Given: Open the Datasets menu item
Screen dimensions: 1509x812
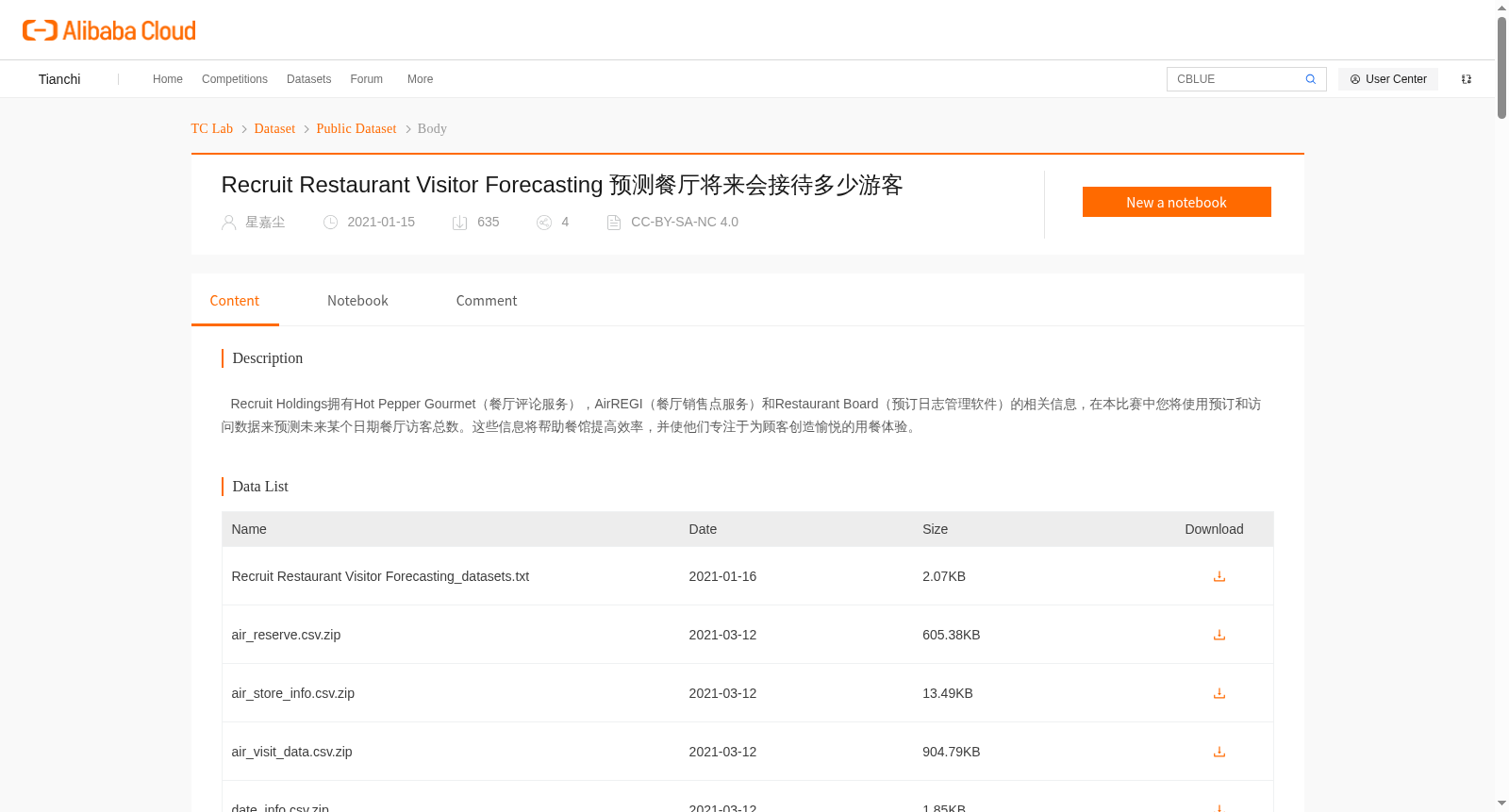Looking at the screenshot, I should [x=309, y=79].
